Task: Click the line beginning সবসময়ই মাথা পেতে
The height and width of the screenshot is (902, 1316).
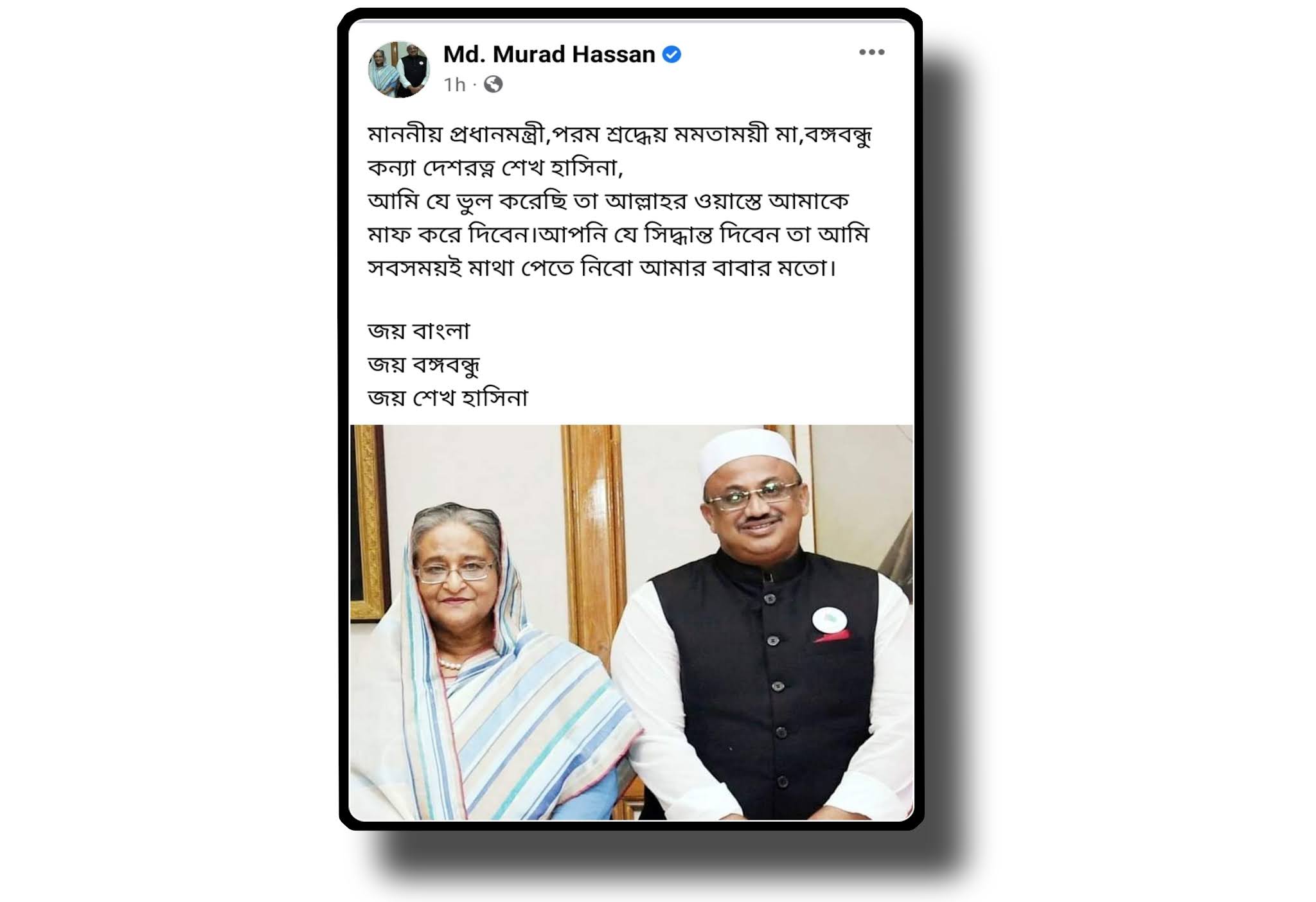Action: click(x=602, y=268)
